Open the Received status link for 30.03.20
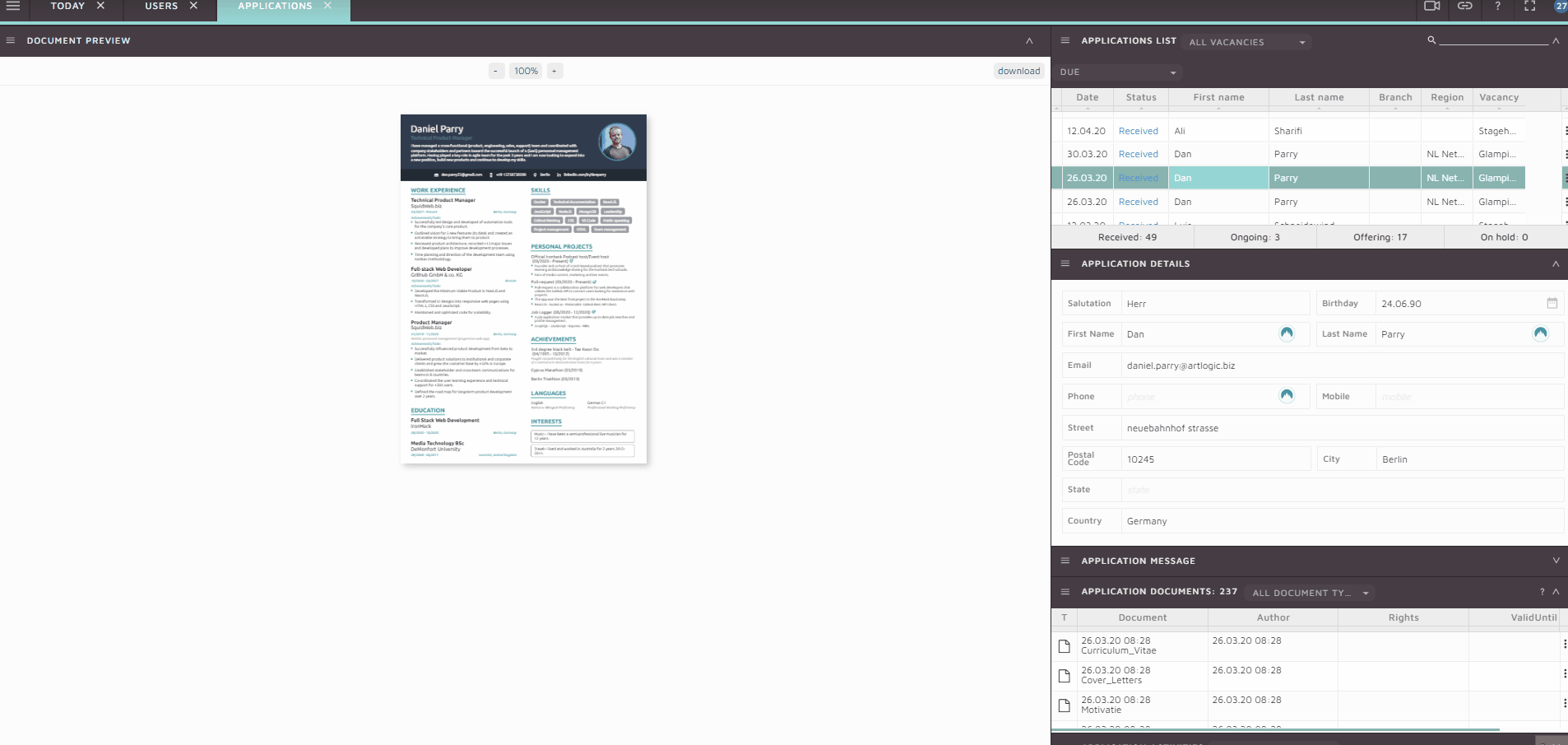 point(1138,154)
